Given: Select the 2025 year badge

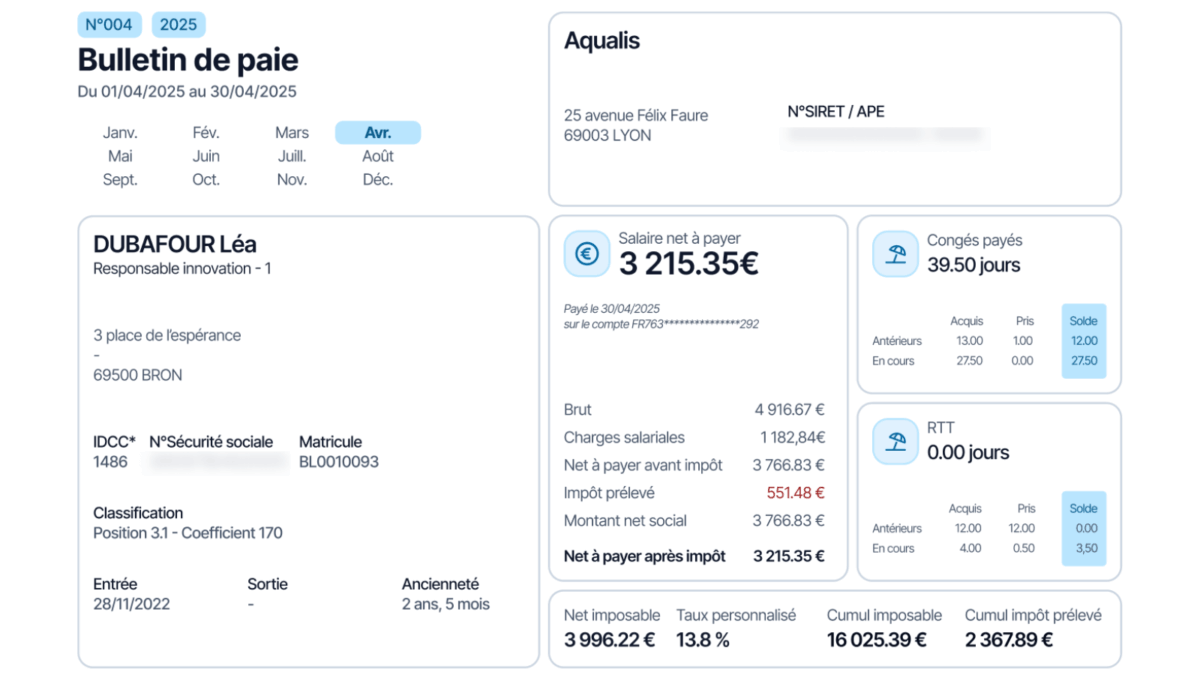Looking at the screenshot, I should click(178, 25).
